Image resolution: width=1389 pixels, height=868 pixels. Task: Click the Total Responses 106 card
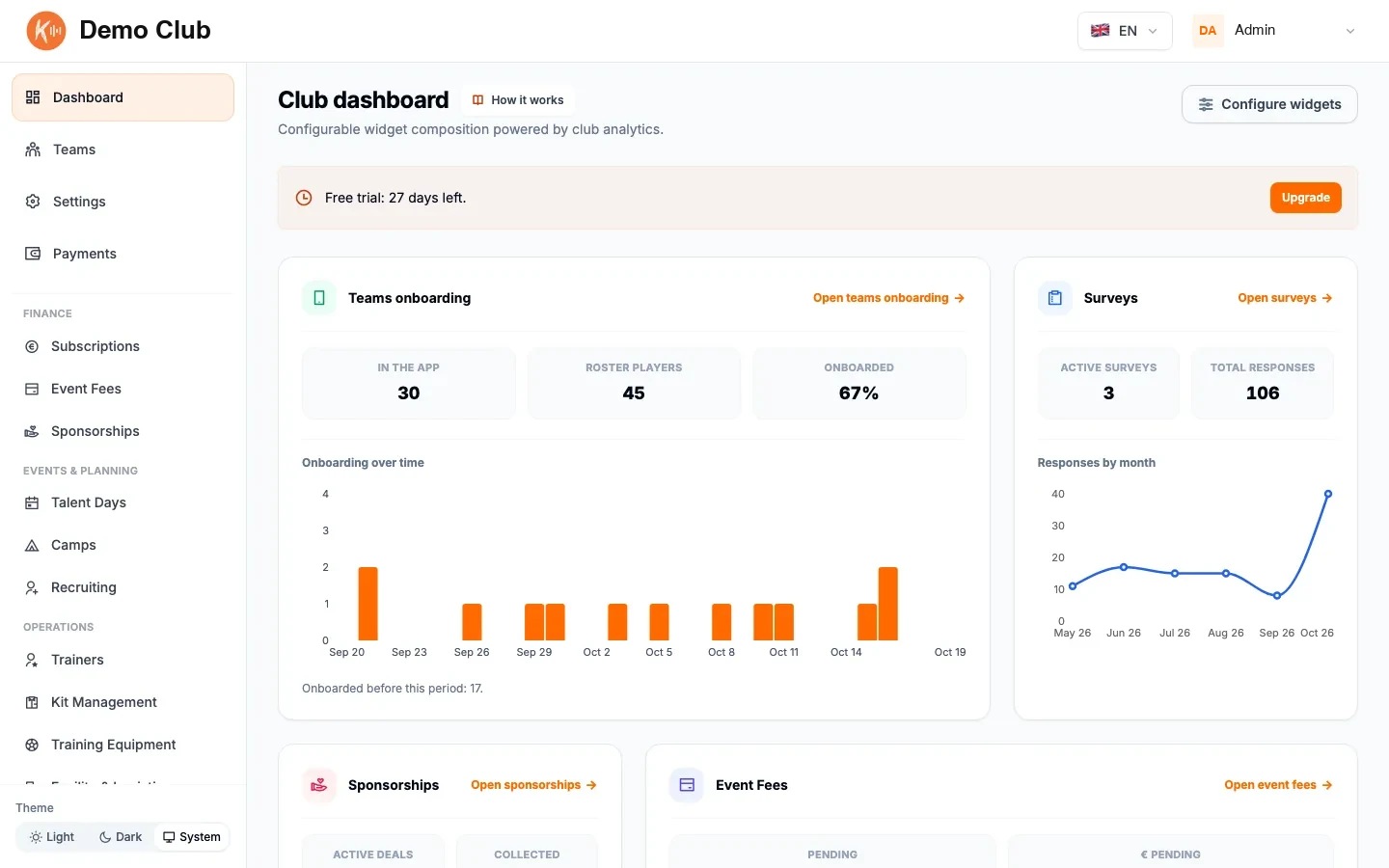click(1263, 383)
